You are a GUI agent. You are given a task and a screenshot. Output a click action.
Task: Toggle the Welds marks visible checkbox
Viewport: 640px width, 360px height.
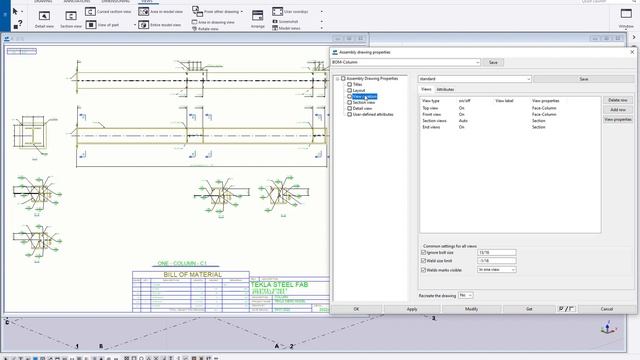click(x=423, y=270)
